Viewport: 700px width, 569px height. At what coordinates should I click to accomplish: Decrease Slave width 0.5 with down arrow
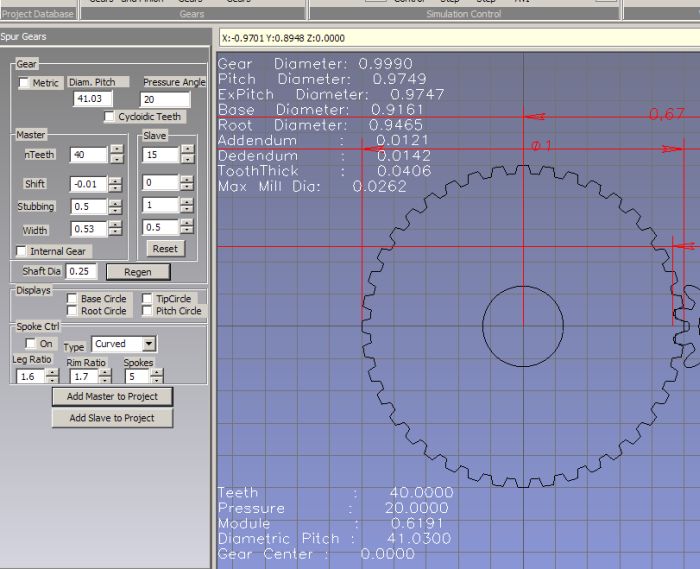[187, 231]
